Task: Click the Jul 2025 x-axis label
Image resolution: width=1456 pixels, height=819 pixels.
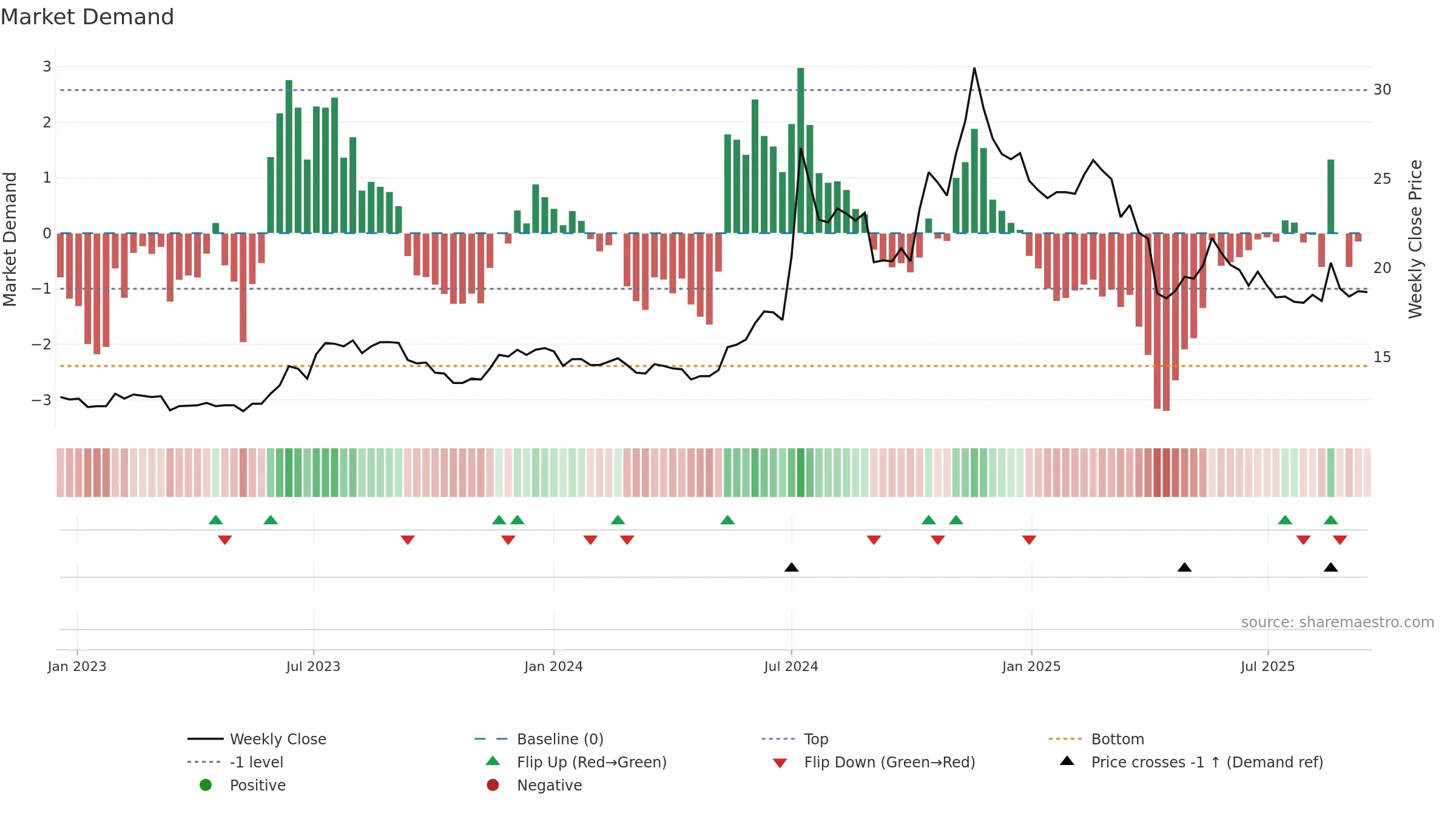Action: [x=1268, y=667]
